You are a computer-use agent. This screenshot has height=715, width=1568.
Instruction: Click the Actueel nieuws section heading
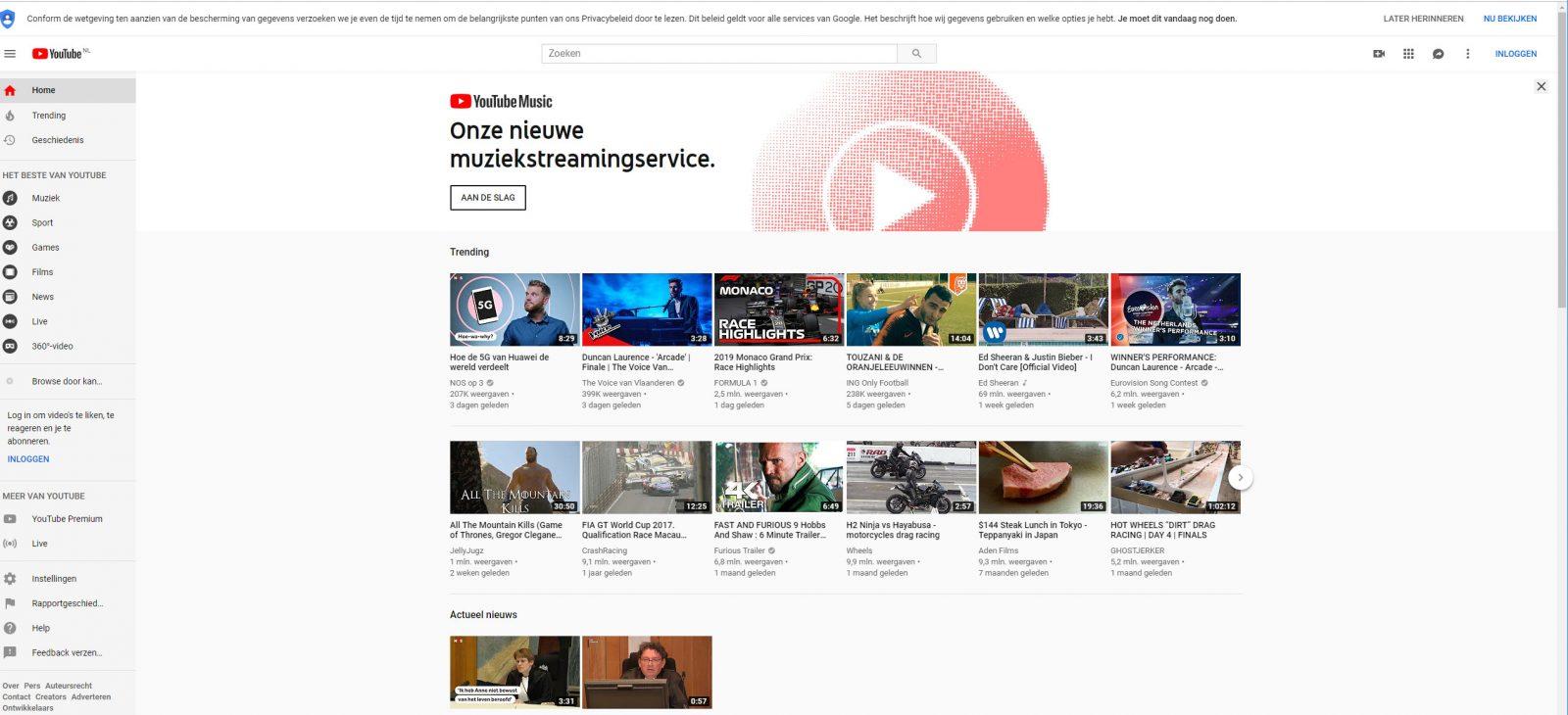[483, 615]
